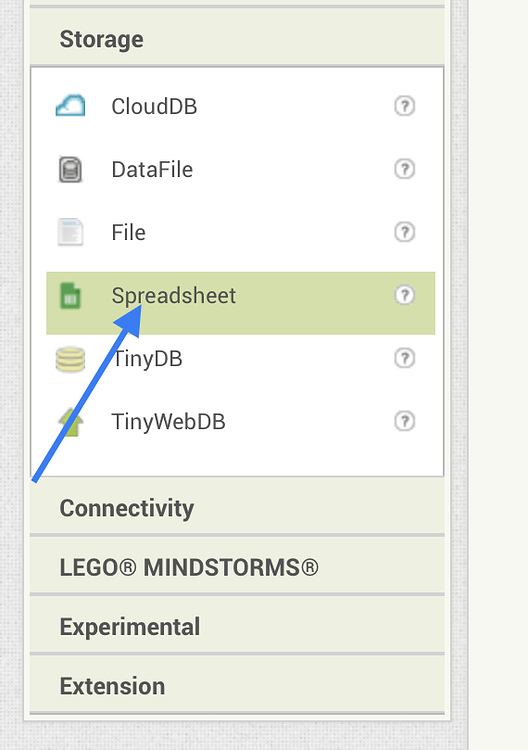Open help for Spreadsheet component
Viewport: 528px width, 750px height.
click(x=405, y=295)
